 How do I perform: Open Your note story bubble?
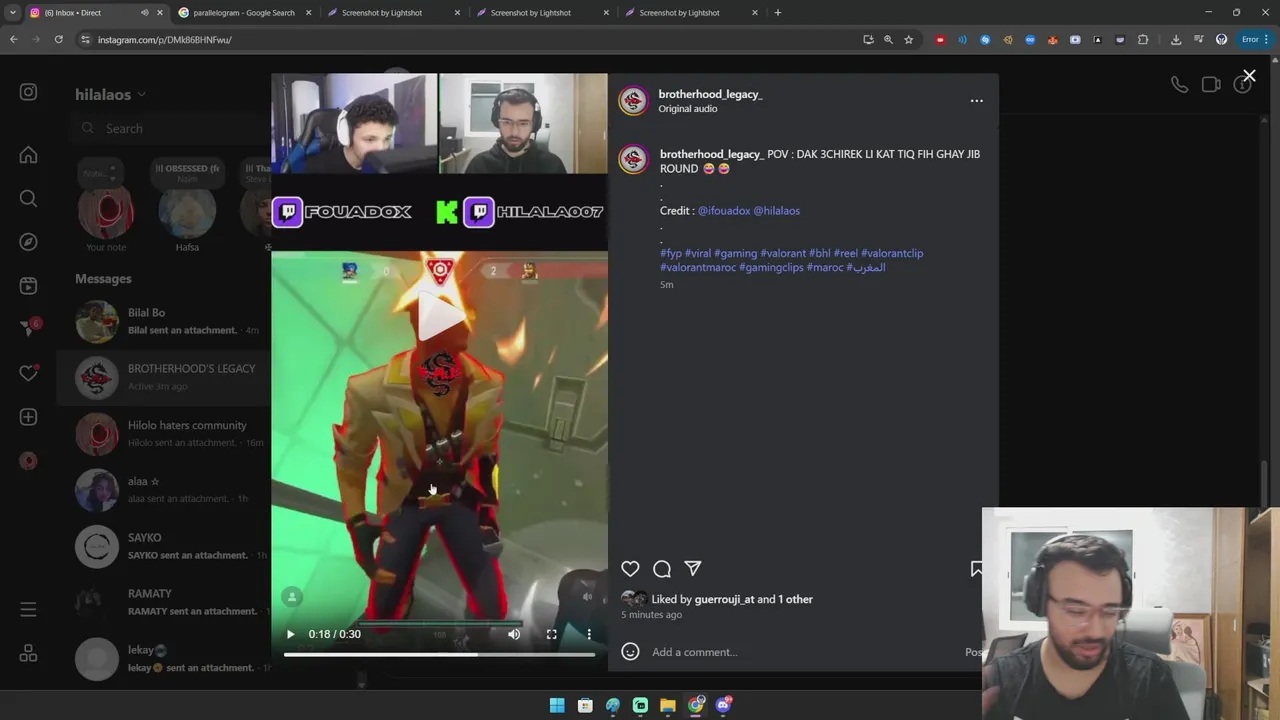(x=106, y=213)
